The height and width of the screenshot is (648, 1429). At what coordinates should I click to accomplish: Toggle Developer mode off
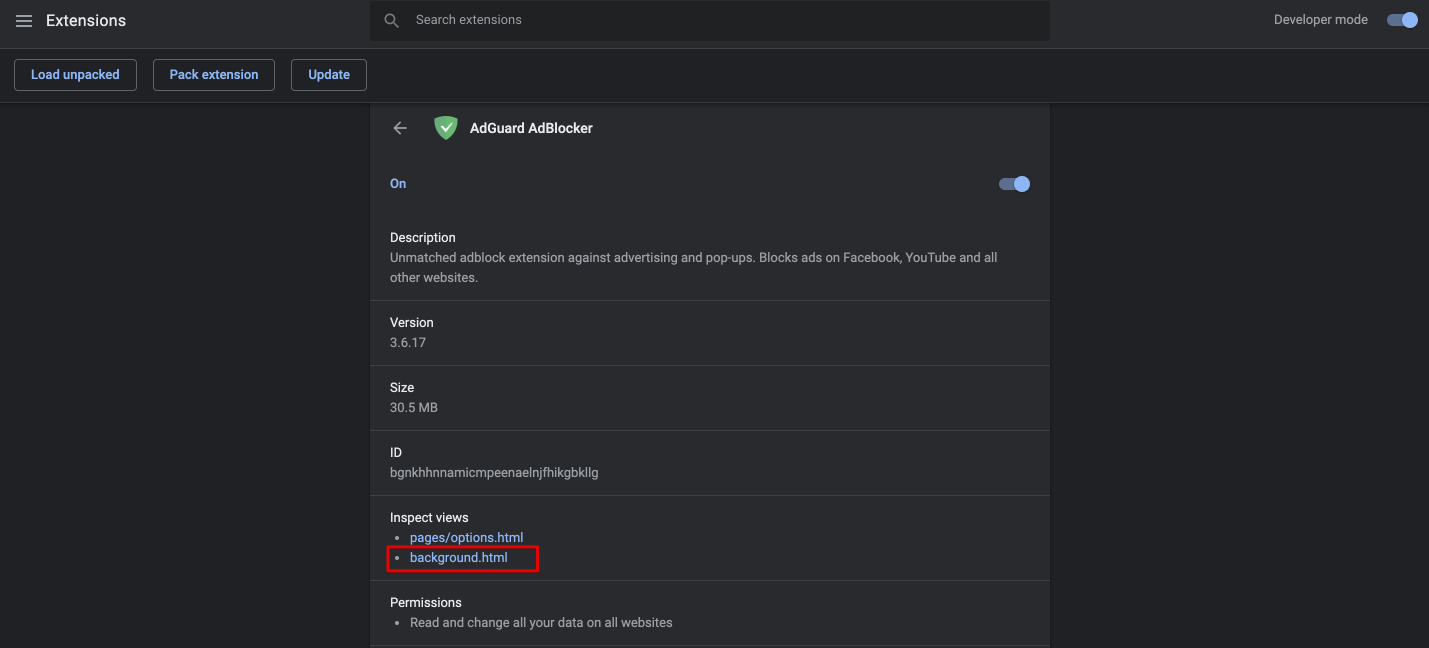tap(1402, 19)
